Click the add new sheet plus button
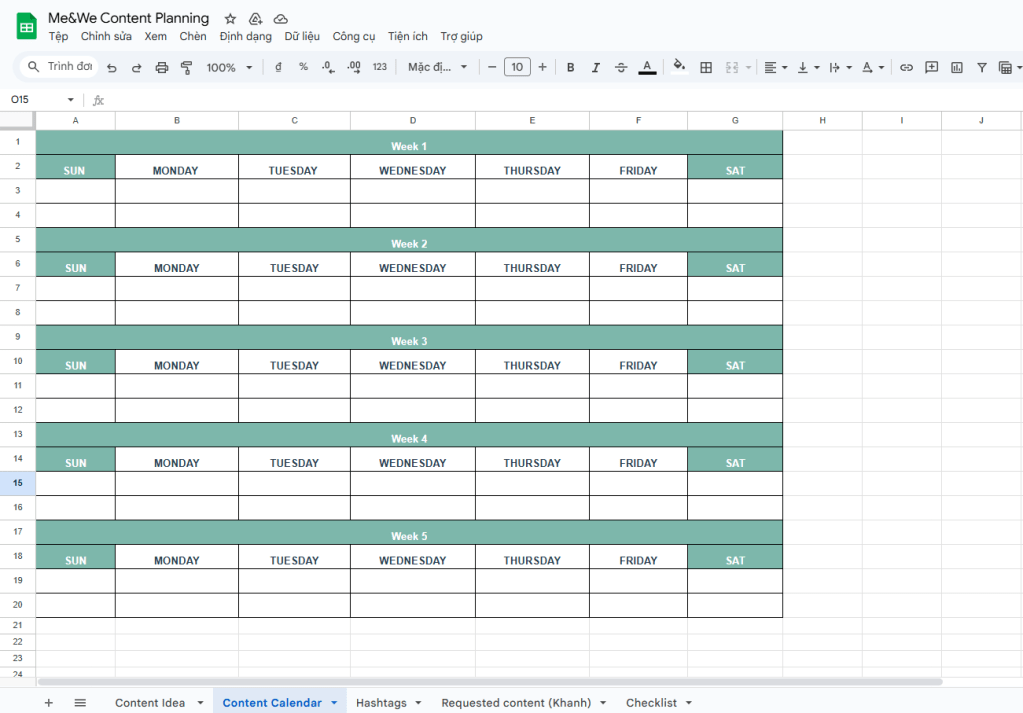Viewport: 1023px width, 713px height. [48, 702]
